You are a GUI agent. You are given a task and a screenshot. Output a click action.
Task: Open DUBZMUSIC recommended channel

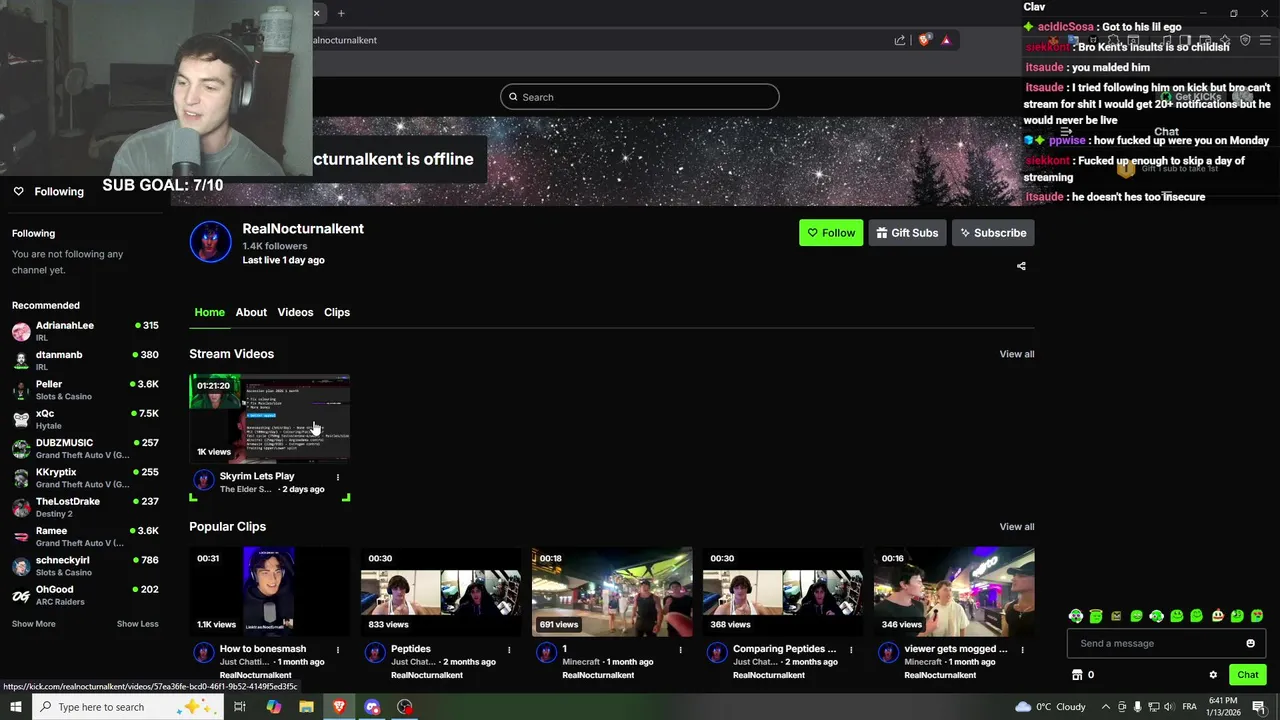coord(85,448)
